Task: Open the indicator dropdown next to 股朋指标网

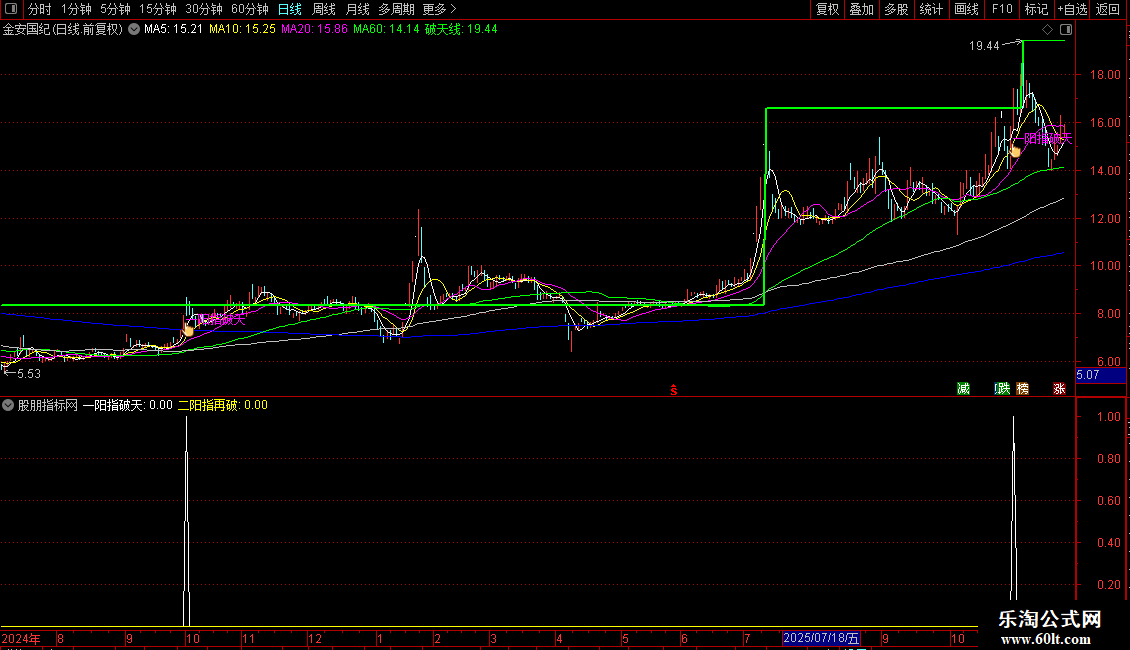Action: click(x=9, y=405)
